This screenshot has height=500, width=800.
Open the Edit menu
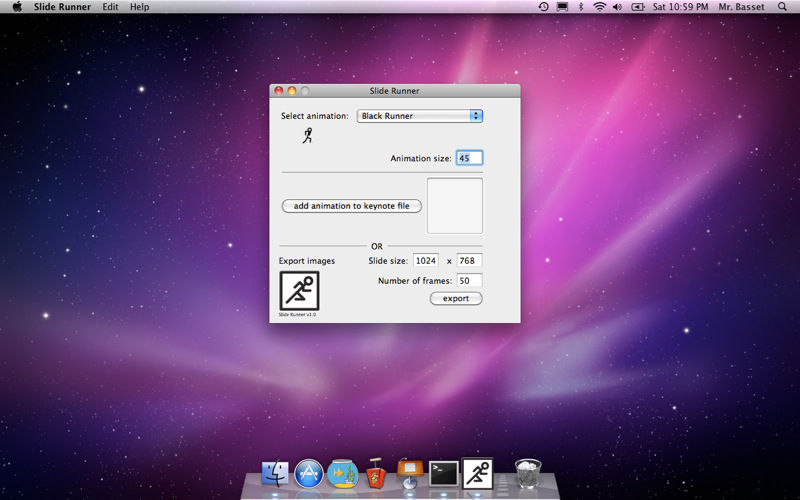(110, 7)
